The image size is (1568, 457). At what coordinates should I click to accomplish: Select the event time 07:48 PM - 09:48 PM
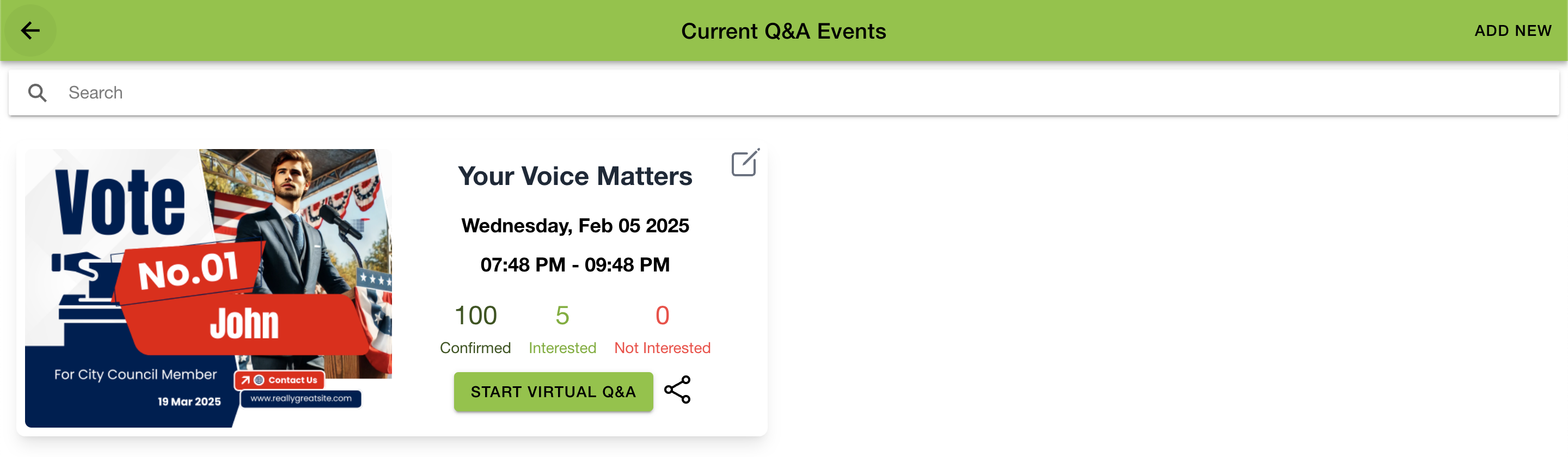point(575,264)
